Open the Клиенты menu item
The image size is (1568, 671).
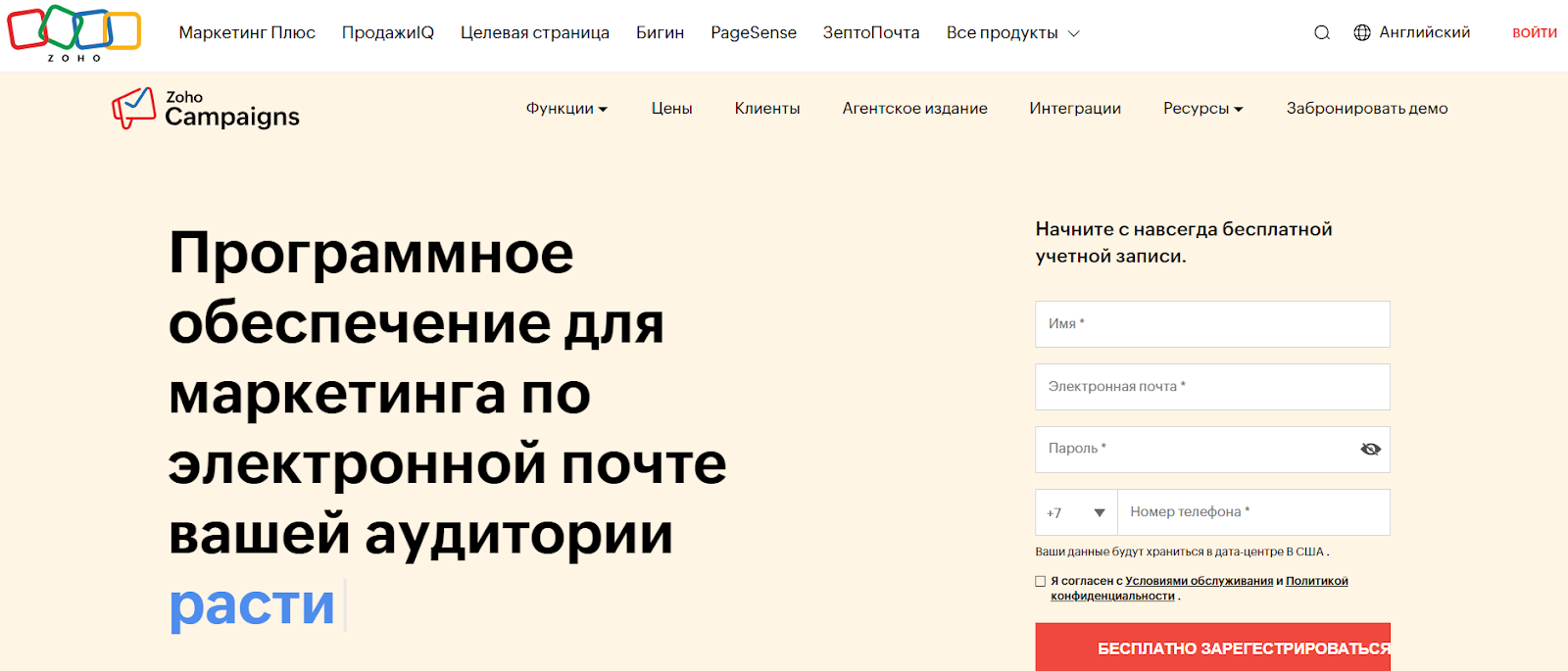pos(767,108)
